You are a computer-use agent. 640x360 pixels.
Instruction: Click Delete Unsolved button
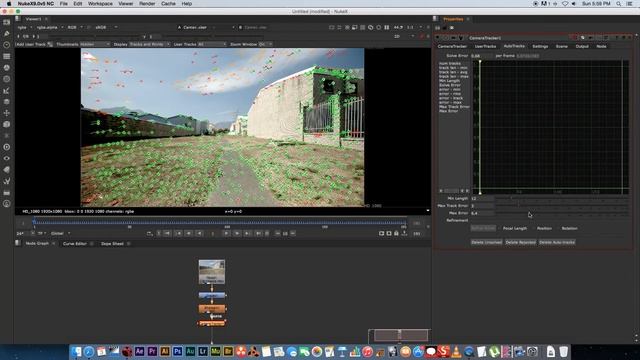click(x=487, y=242)
